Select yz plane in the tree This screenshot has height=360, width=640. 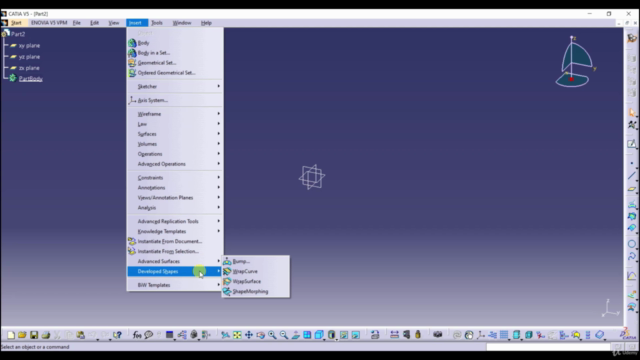29,57
